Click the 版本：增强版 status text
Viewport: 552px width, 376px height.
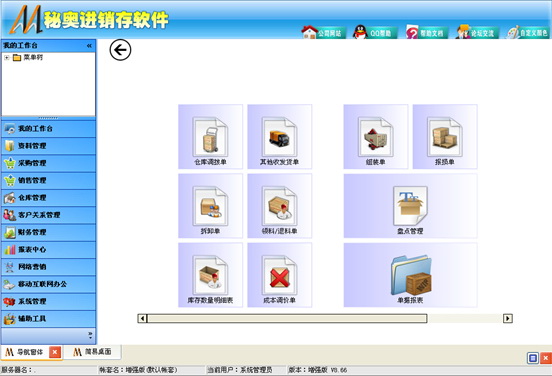318,370
